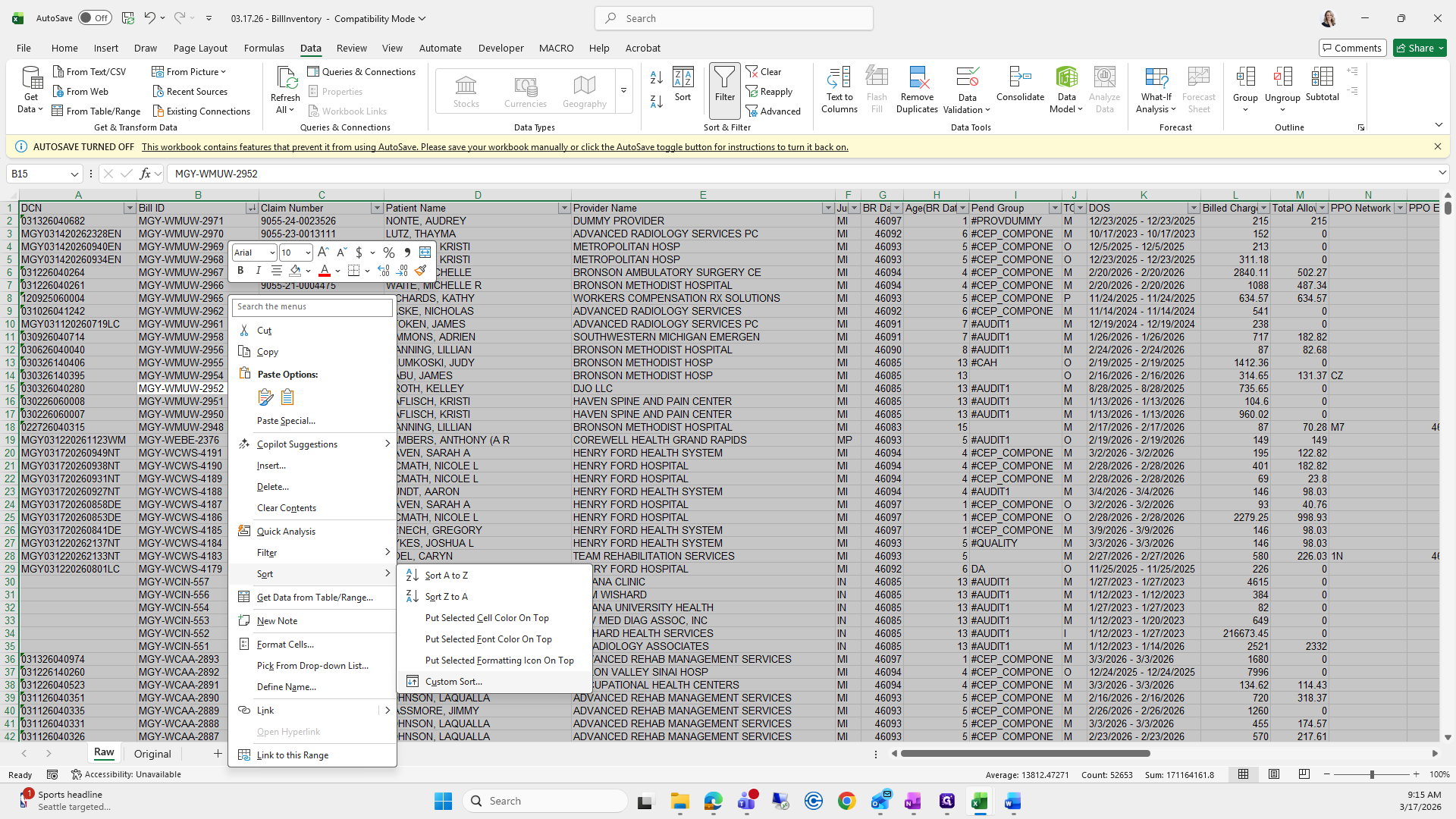Click Bold in the mini toolbar
This screenshot has height=819, width=1456.
coord(240,271)
